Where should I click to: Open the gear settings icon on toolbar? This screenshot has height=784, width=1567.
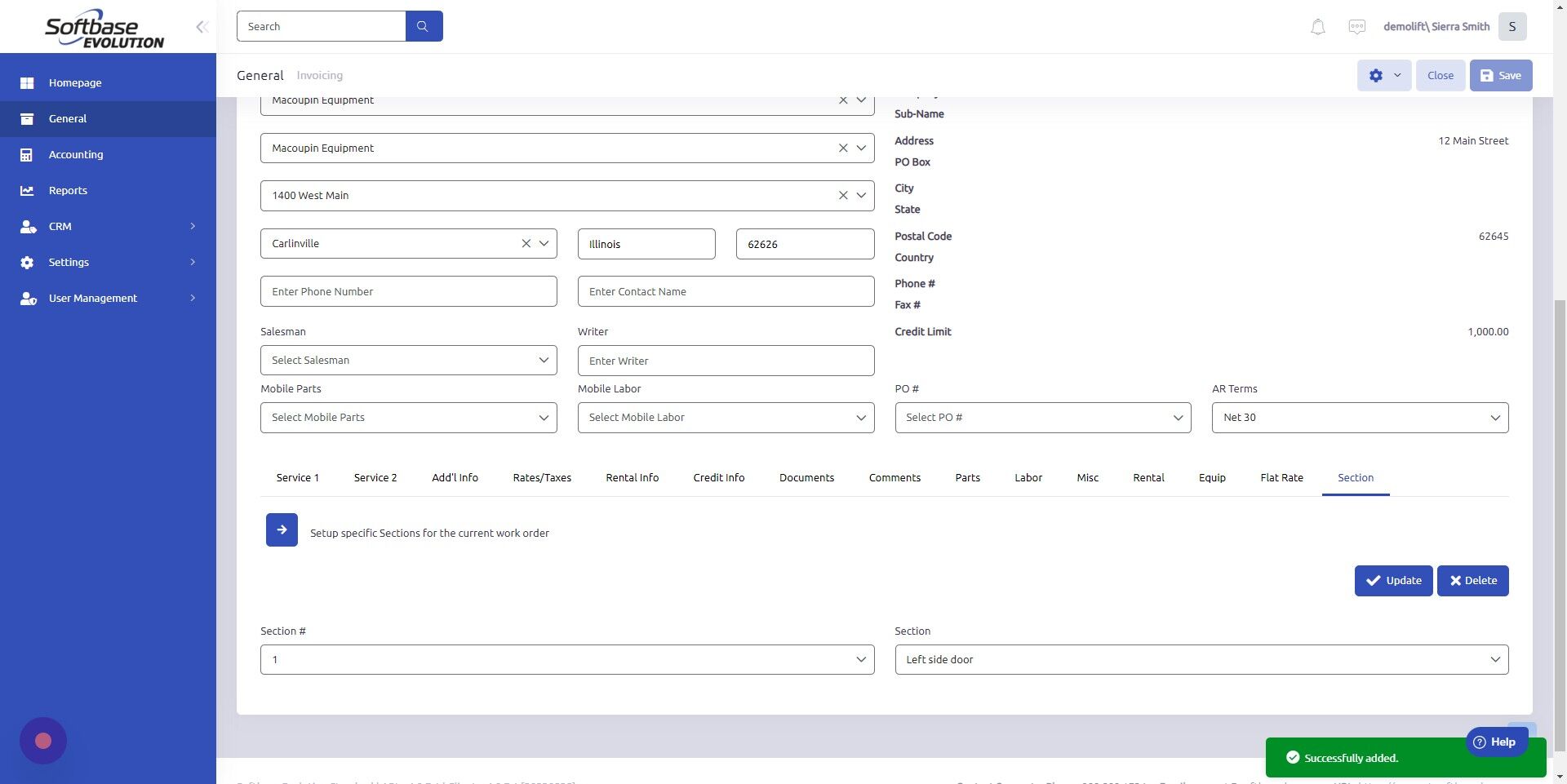(x=1375, y=75)
